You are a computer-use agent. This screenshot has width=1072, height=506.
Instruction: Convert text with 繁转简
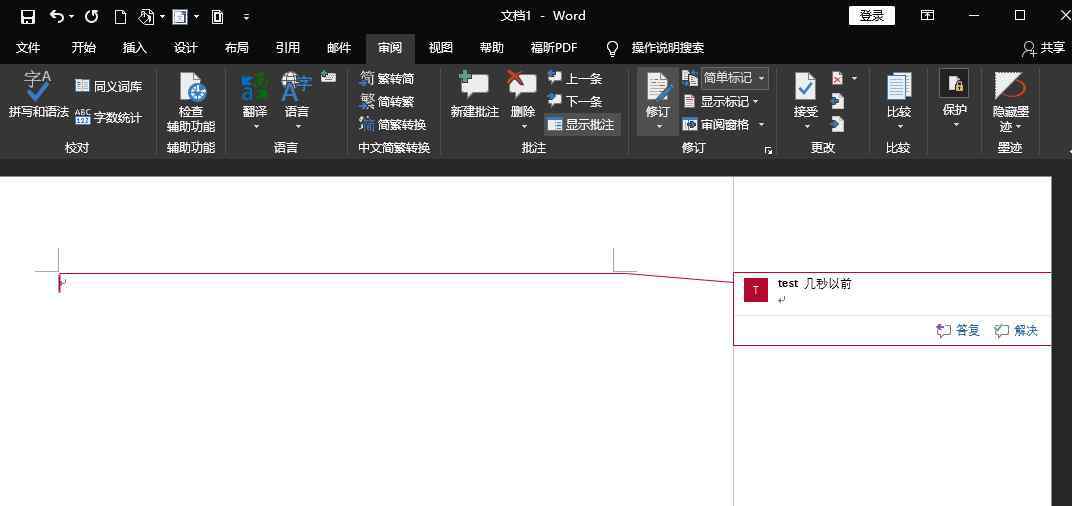click(387, 79)
